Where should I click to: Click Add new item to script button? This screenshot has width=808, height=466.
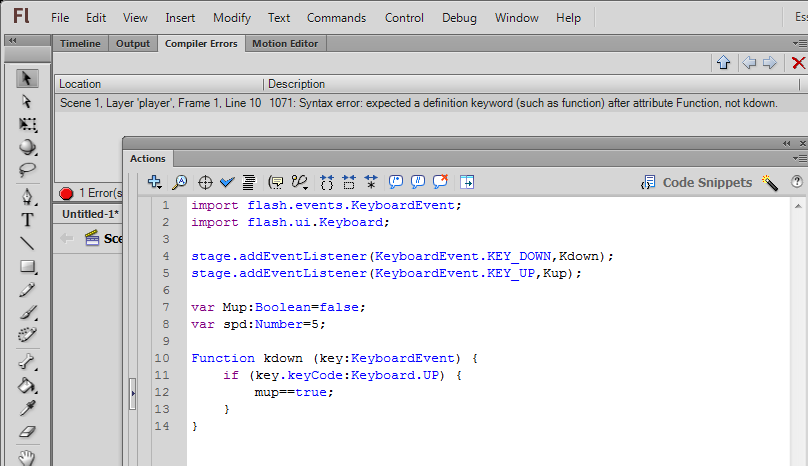154,182
